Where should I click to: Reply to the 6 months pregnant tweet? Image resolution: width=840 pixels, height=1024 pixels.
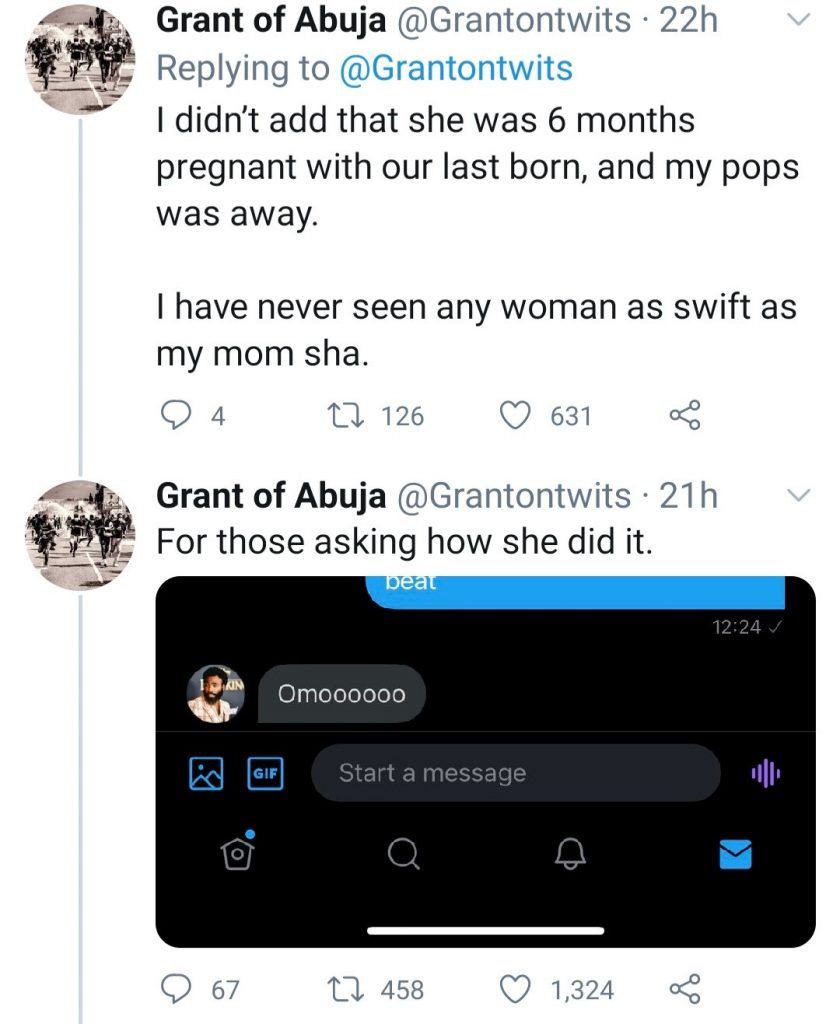point(178,415)
